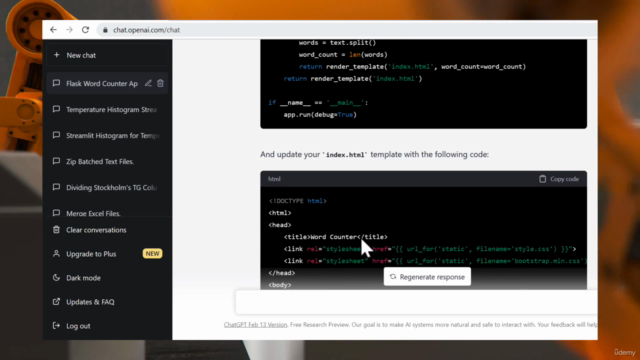Screen dimensions: 640x360
Task: Click the logout arrow icon
Action: point(56,326)
